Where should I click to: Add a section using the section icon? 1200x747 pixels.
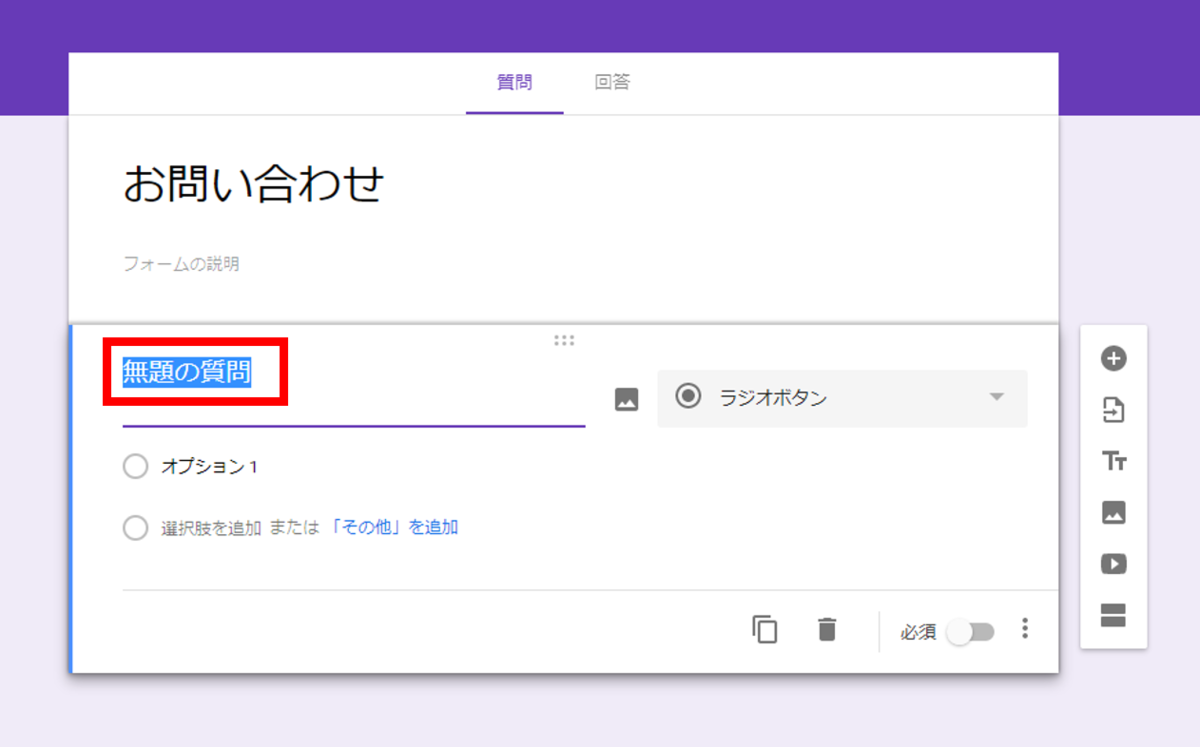tap(1113, 615)
